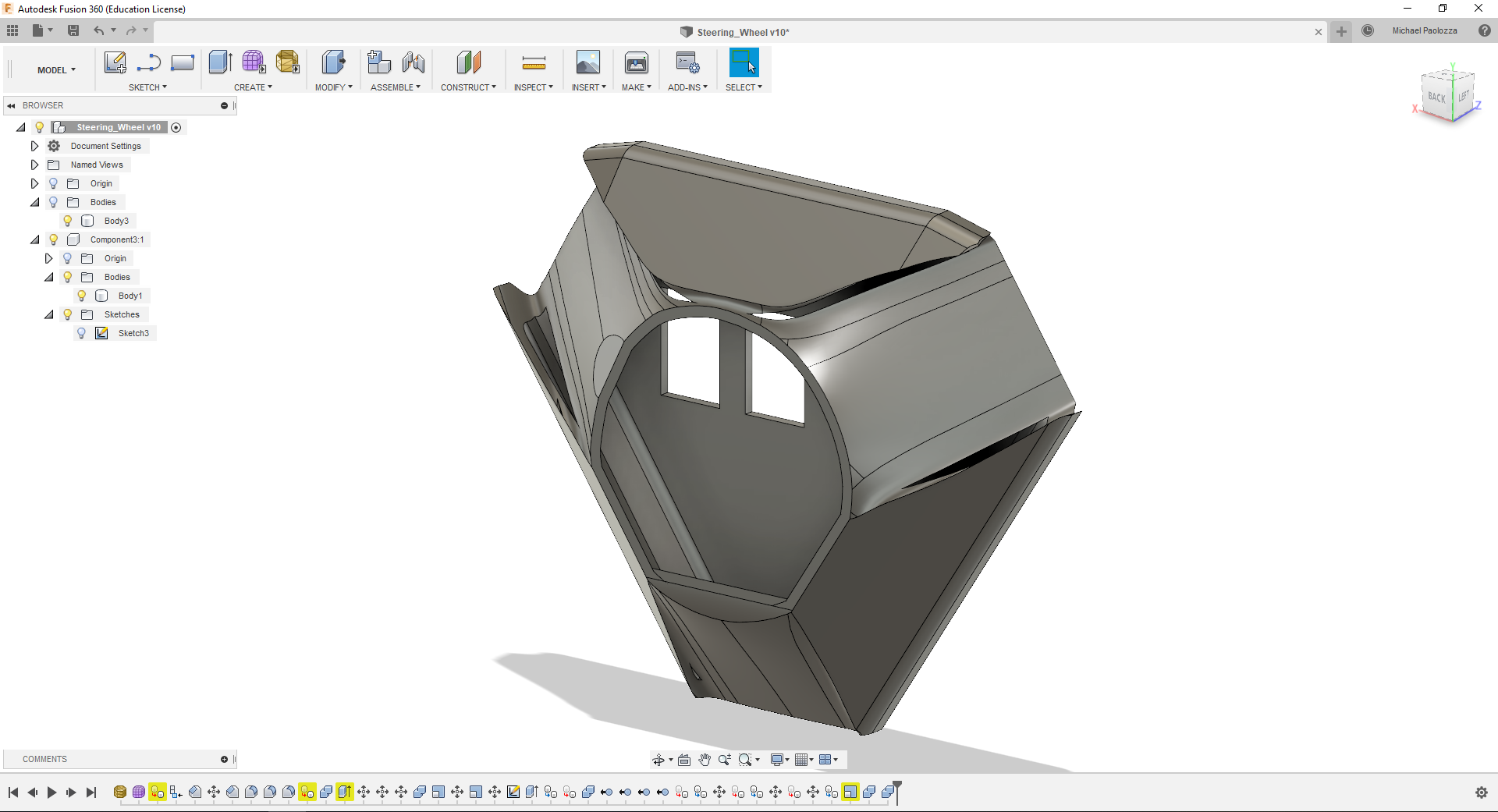Toggle visibility of Body3
The image size is (1498, 812).
[68, 221]
